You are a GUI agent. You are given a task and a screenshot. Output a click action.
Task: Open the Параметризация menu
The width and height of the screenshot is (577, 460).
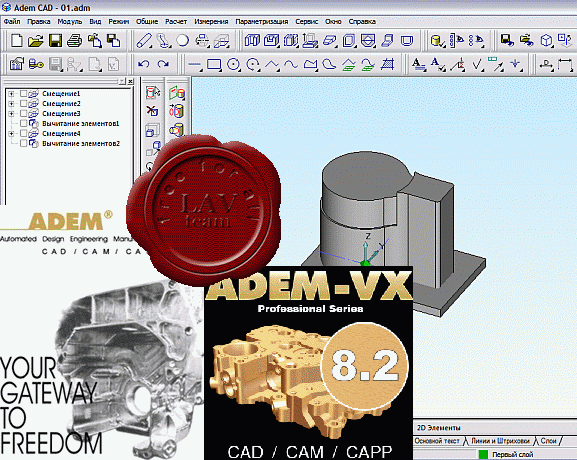click(262, 21)
